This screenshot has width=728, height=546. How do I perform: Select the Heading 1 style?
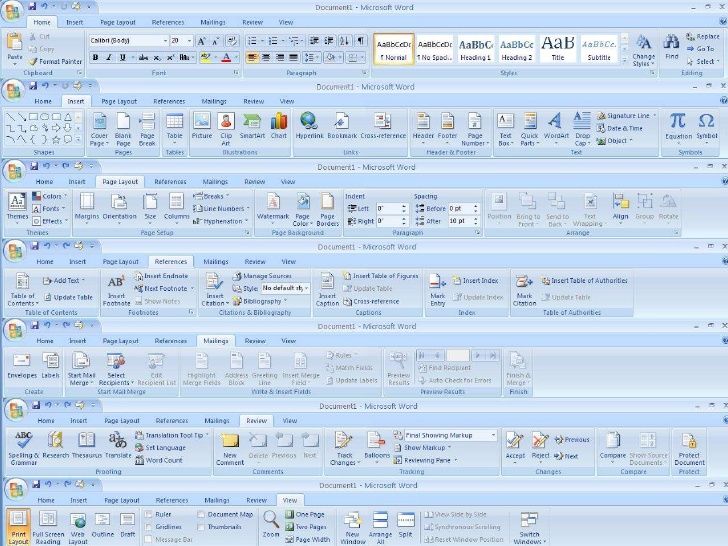tap(475, 49)
